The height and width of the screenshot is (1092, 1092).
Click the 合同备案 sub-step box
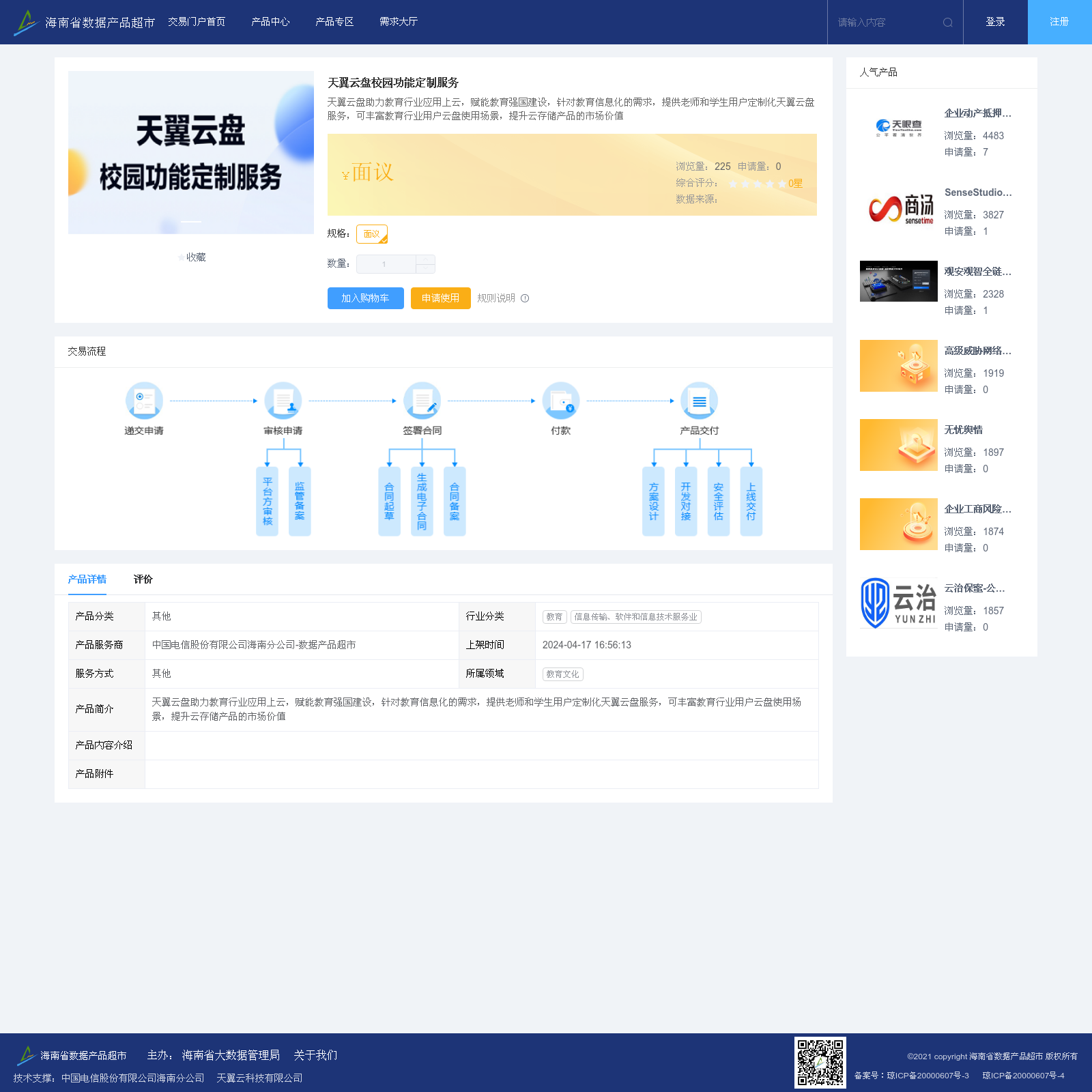(455, 502)
